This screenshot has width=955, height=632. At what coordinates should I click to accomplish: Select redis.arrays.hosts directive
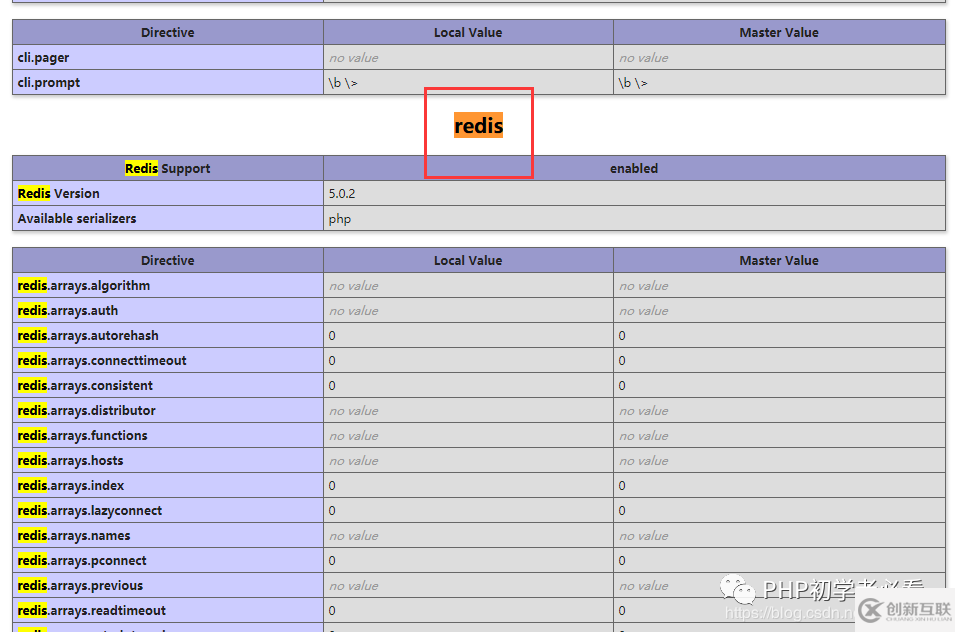(x=167, y=460)
